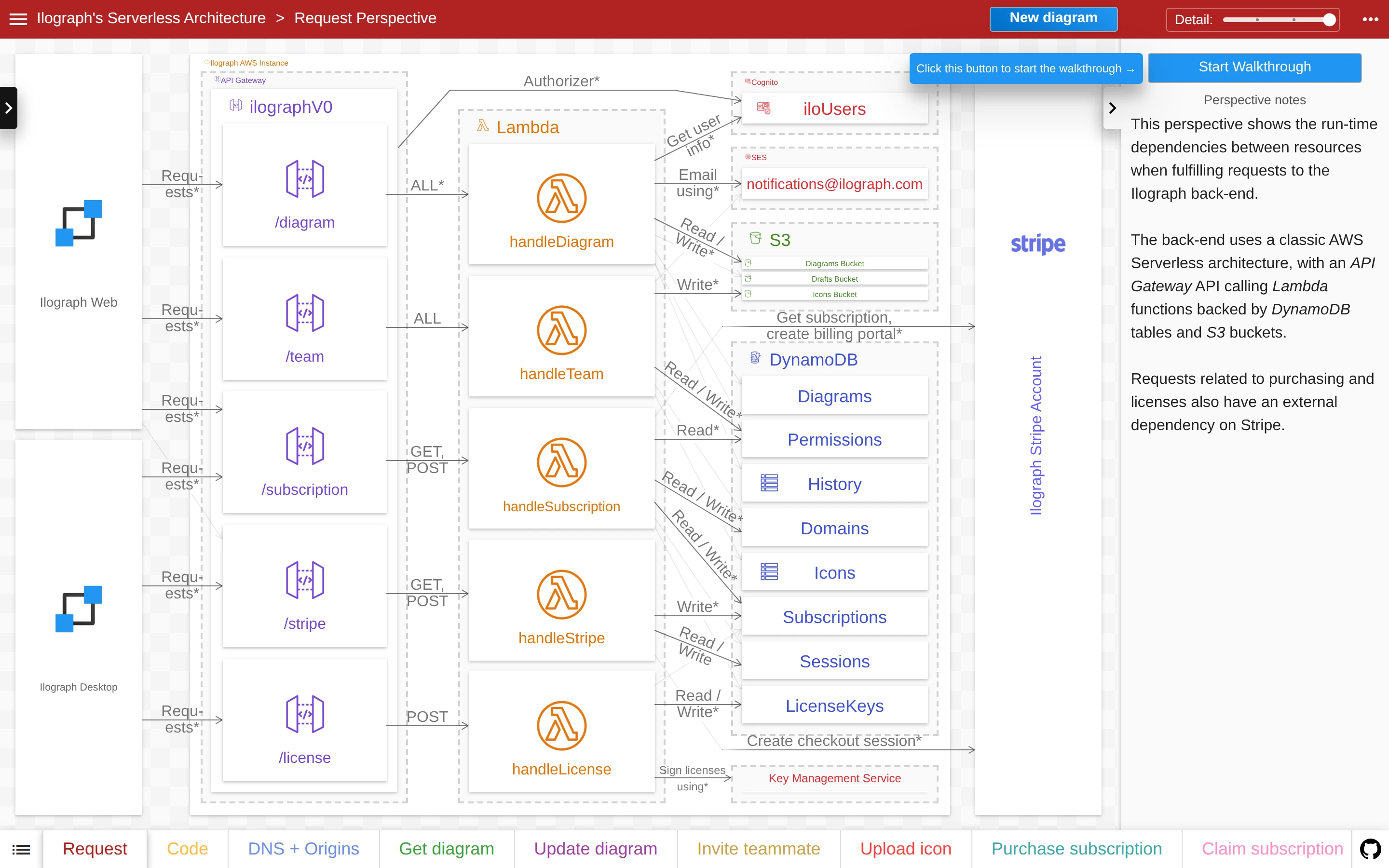Click the Create checkout session* relation label
Screen dimensions: 1389x868
pyautogui.click(x=834, y=741)
